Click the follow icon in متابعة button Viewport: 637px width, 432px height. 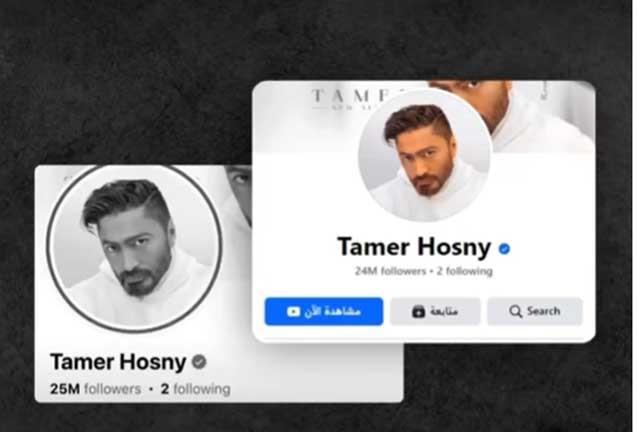[x=418, y=311]
